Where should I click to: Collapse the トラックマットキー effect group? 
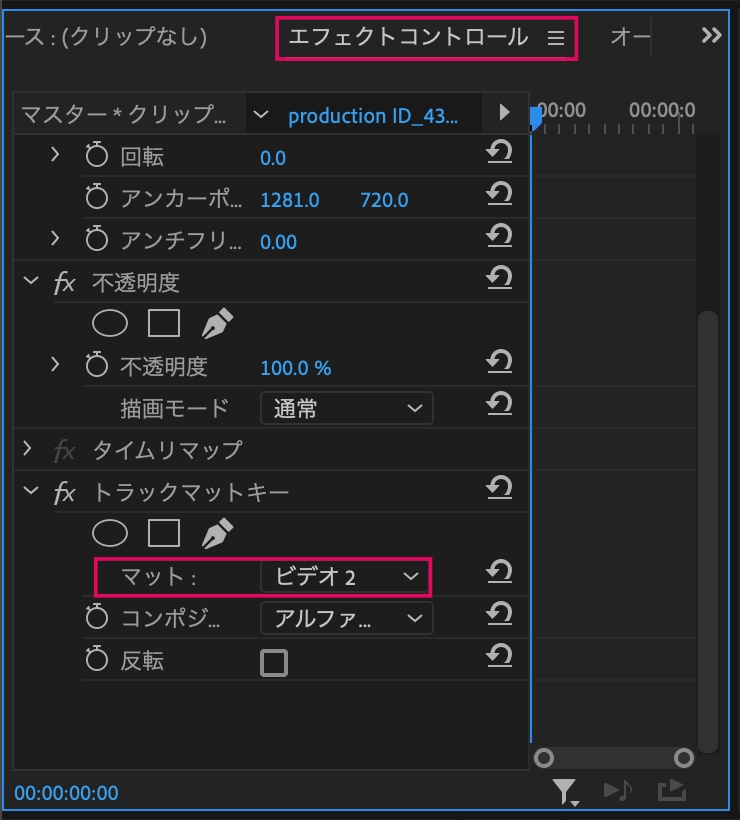coord(31,491)
